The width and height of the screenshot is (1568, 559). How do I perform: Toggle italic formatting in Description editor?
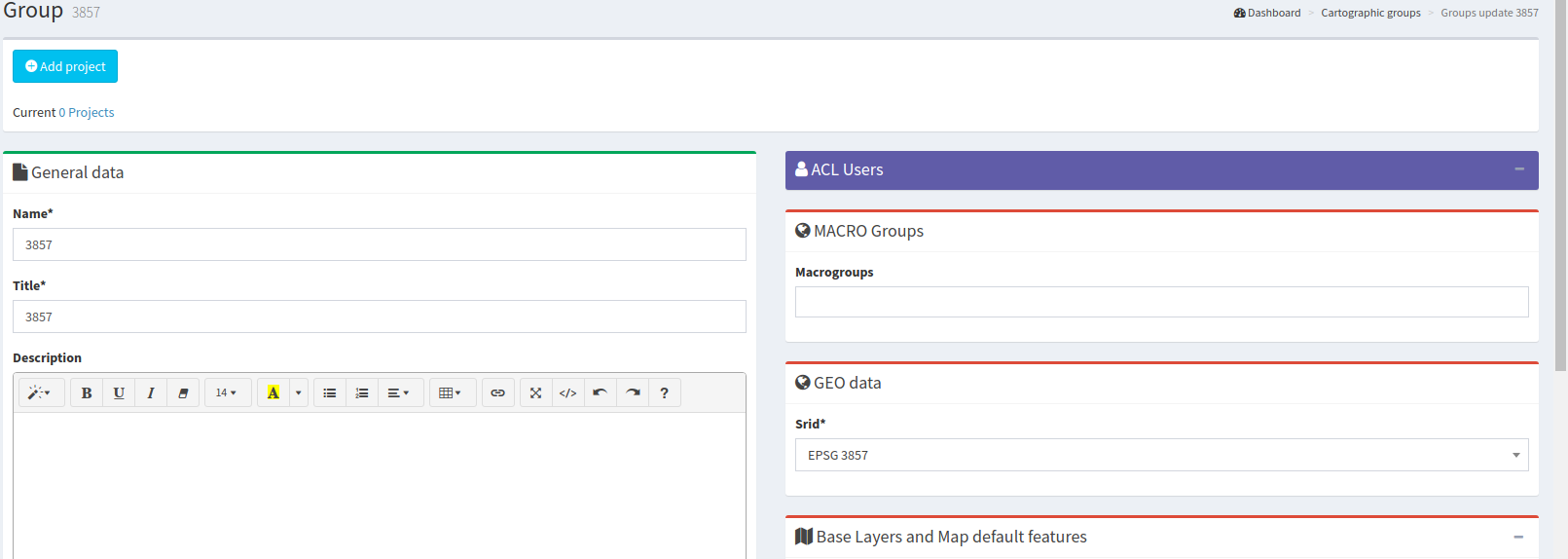[151, 392]
